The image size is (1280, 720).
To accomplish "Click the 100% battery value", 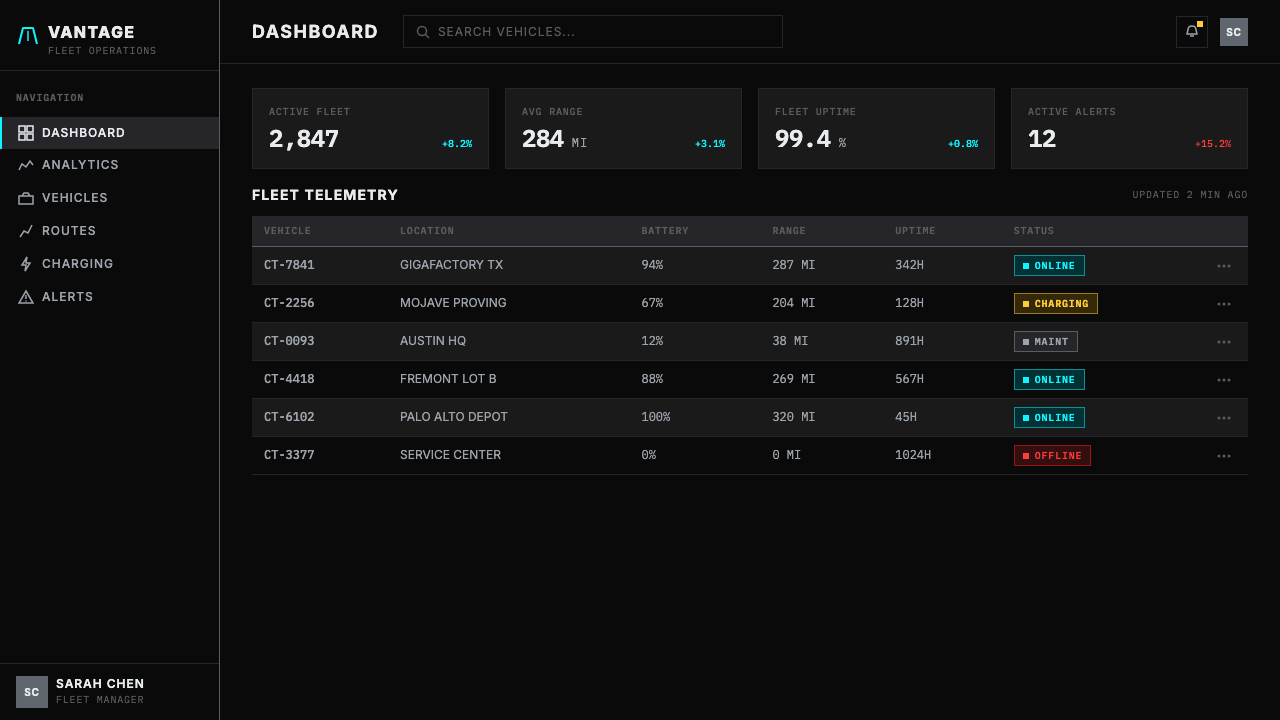I will pos(656,417).
